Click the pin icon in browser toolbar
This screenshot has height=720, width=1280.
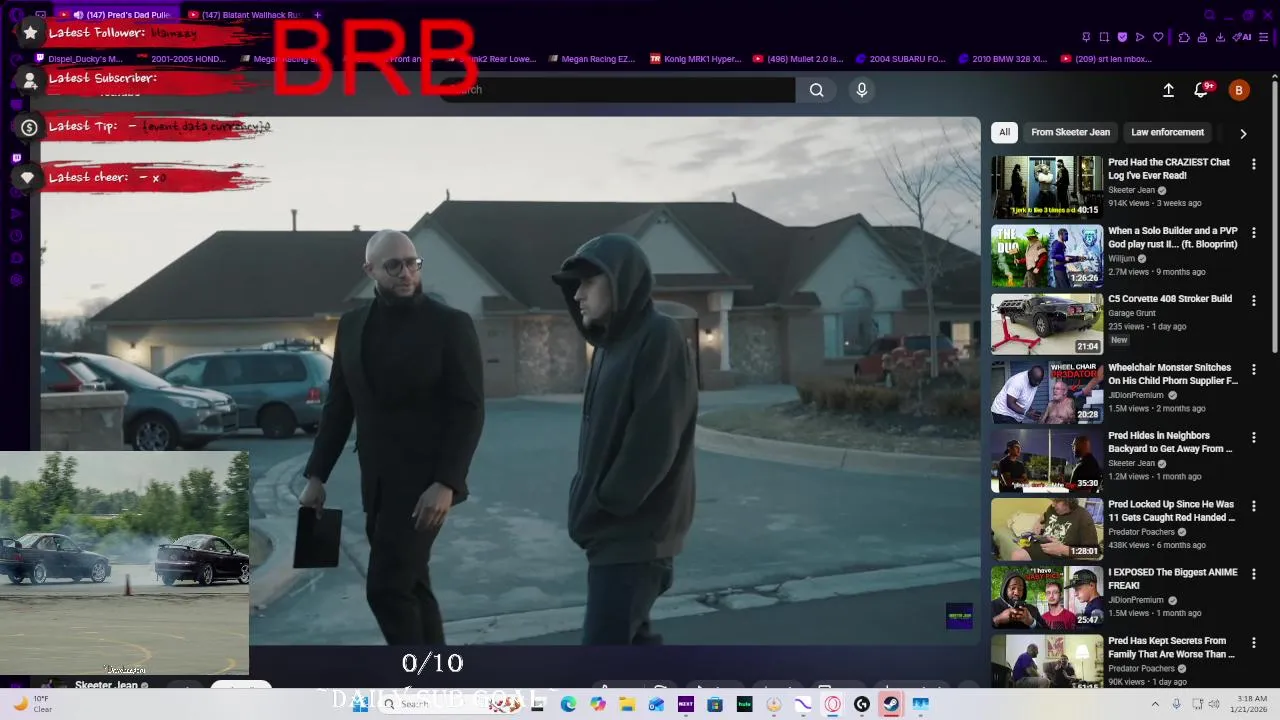pos(1086,37)
